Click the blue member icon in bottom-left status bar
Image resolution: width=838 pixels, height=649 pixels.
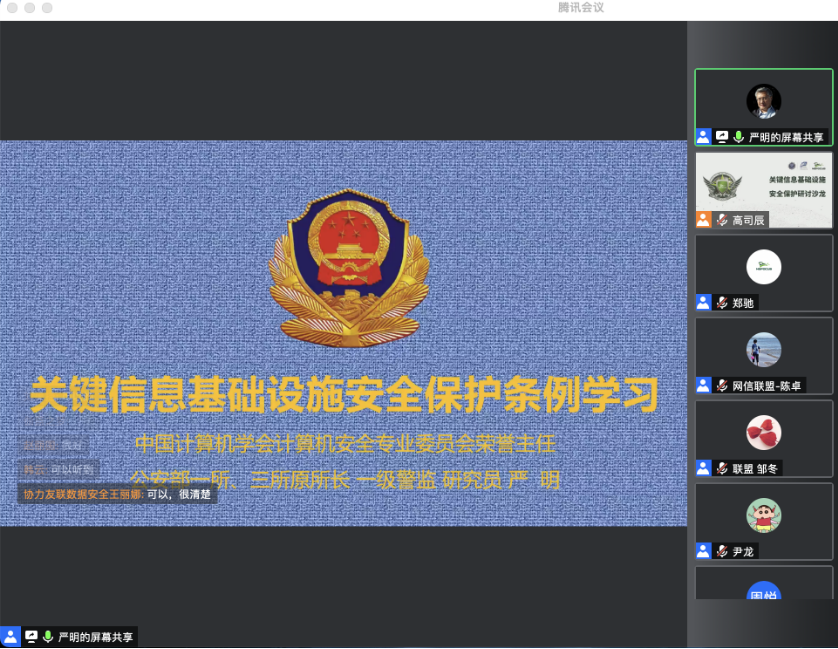pos(12,636)
